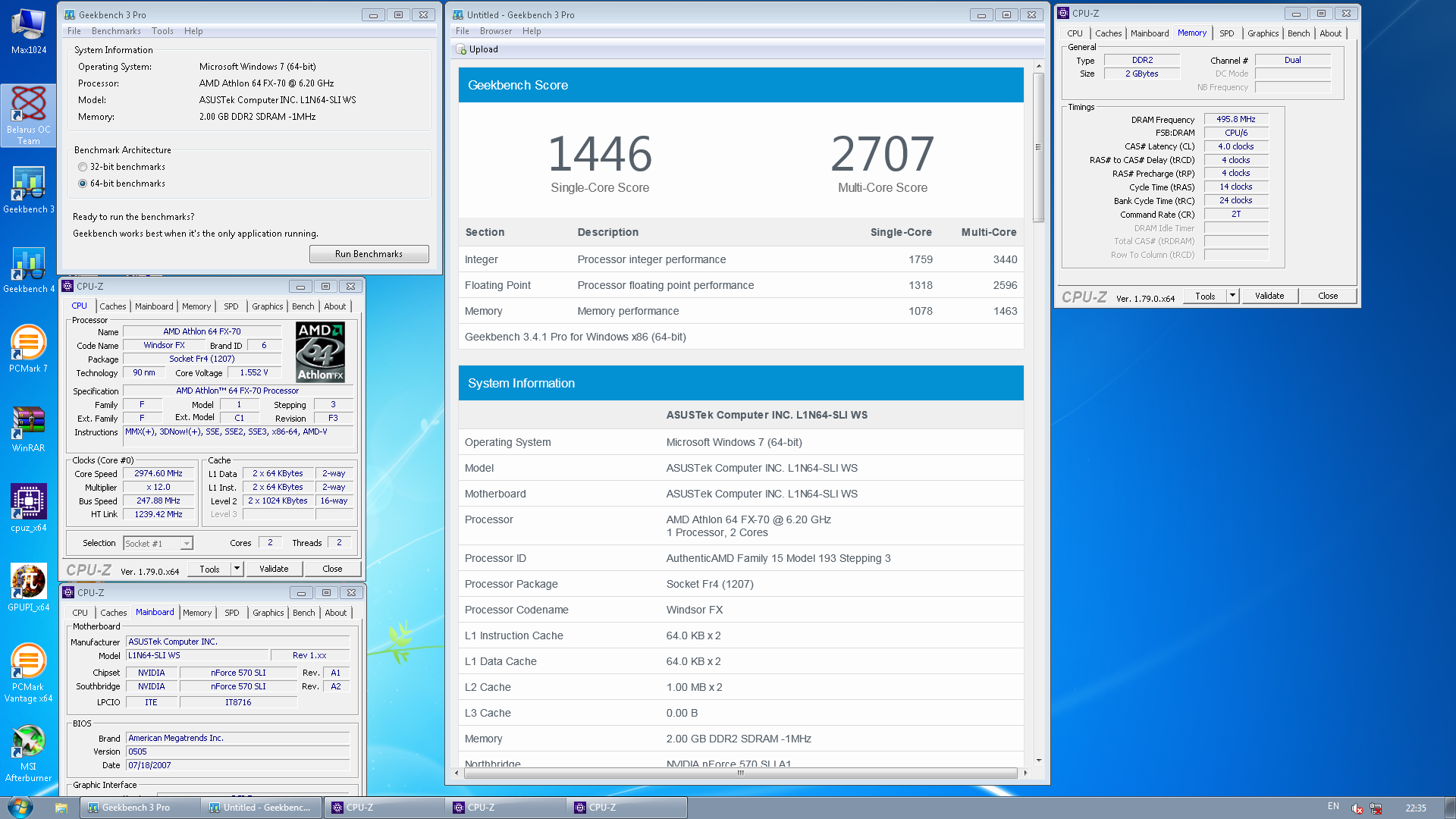Screen dimensions: 1456x819
Task: Switch to Caches tab in CPU-Z CPU window
Action: [113, 306]
